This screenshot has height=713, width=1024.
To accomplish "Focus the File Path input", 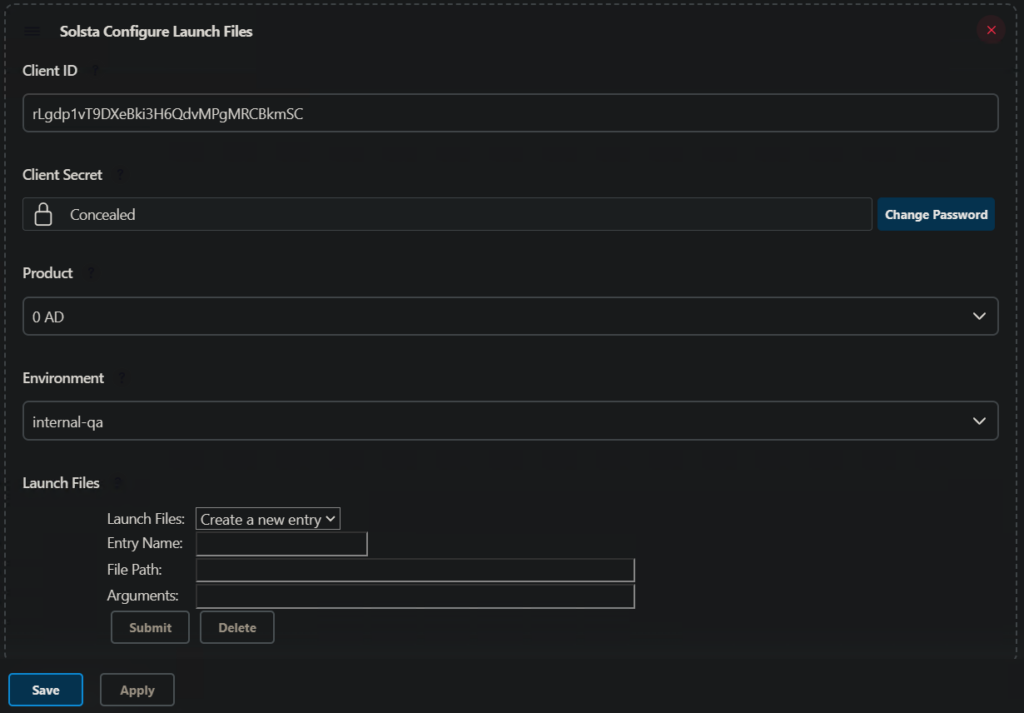I will [x=415, y=570].
